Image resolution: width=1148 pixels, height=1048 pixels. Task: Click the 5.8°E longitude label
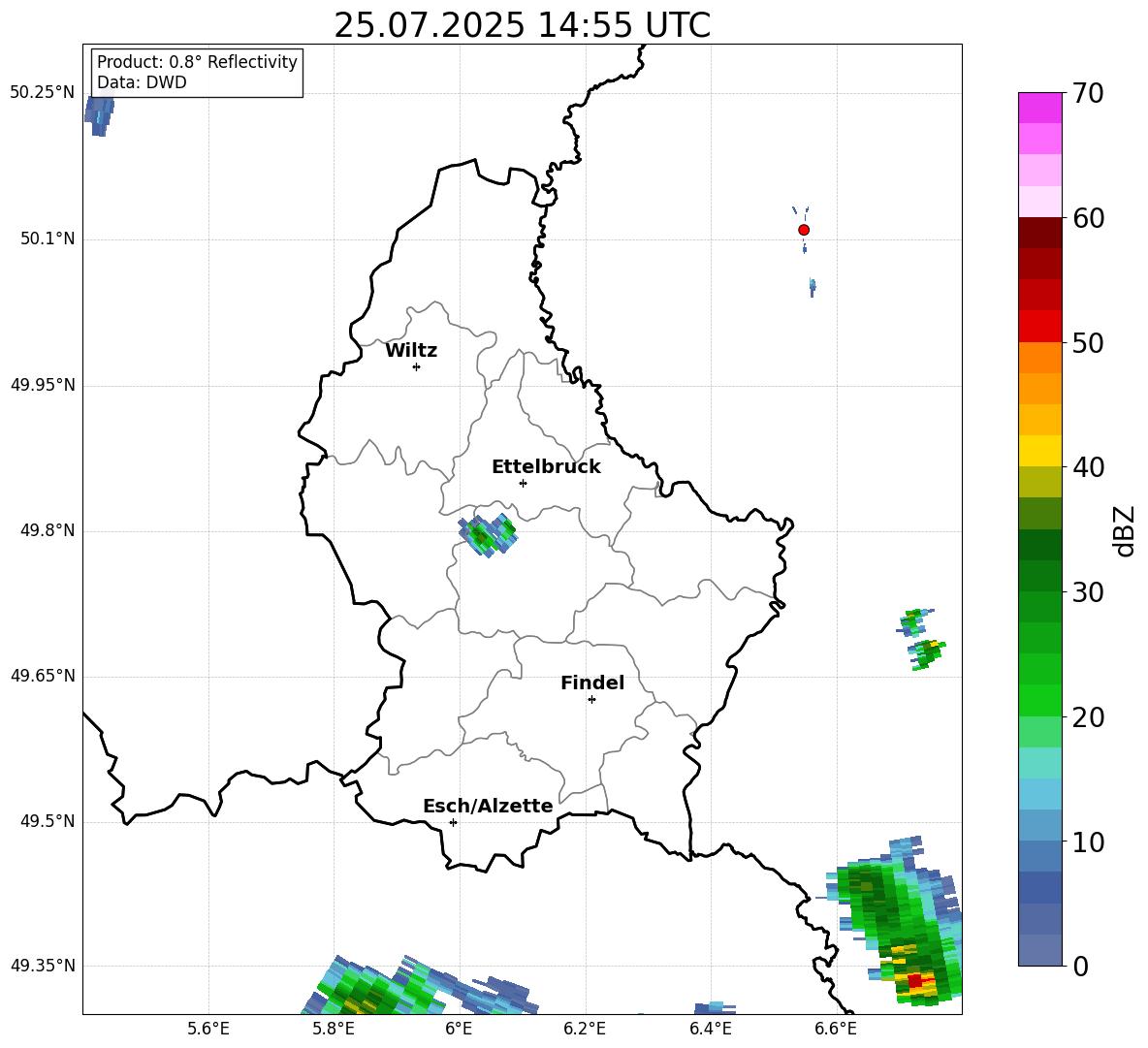[334, 1029]
